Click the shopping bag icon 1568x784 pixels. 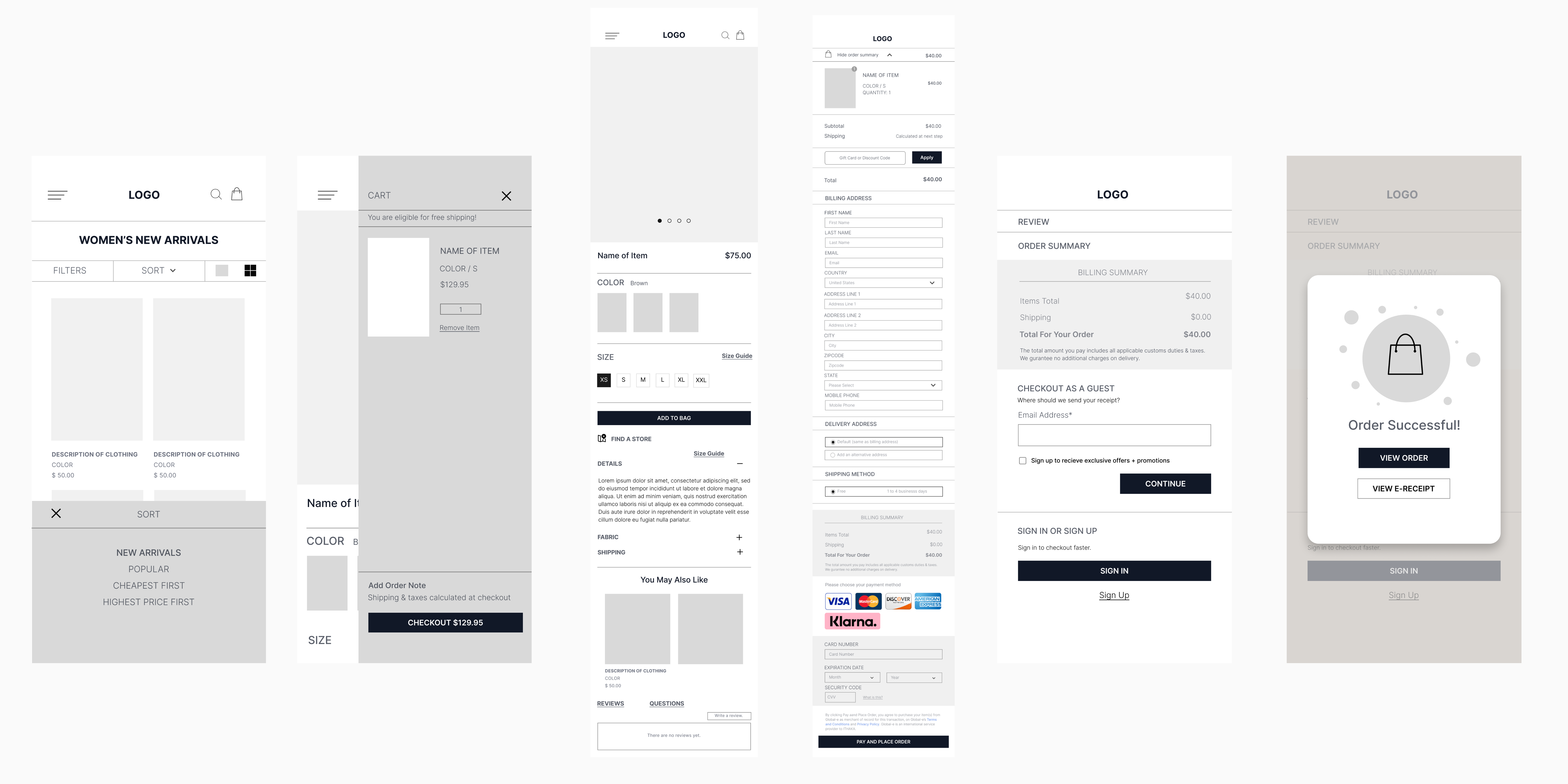(x=238, y=194)
